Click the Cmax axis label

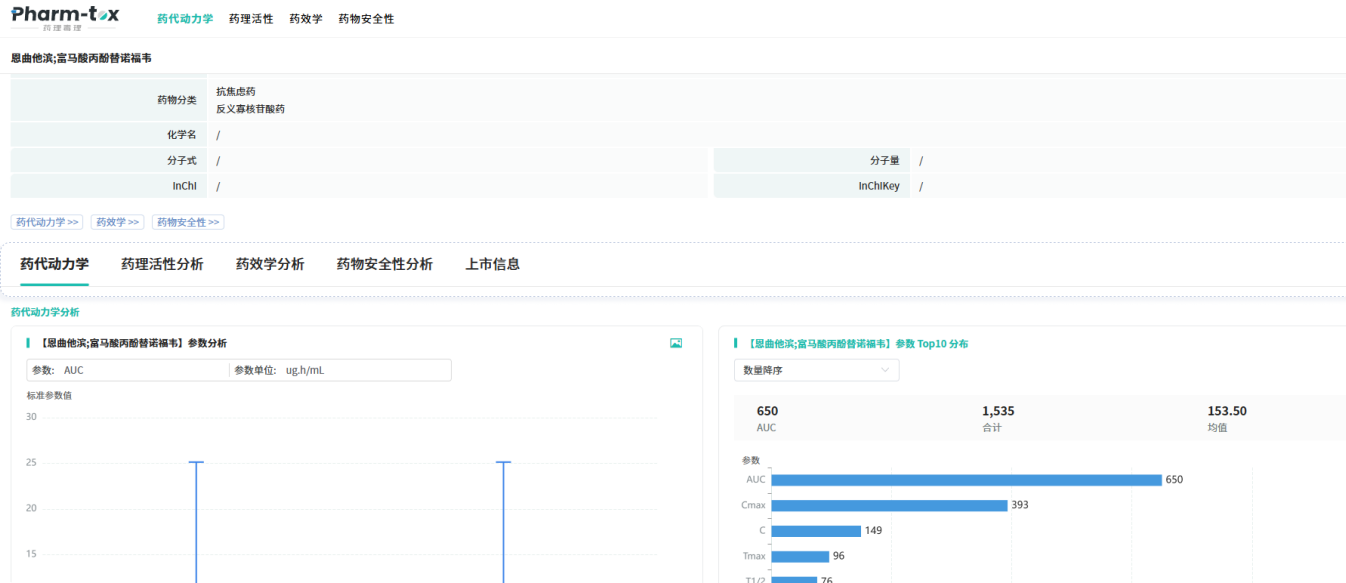[x=753, y=505]
